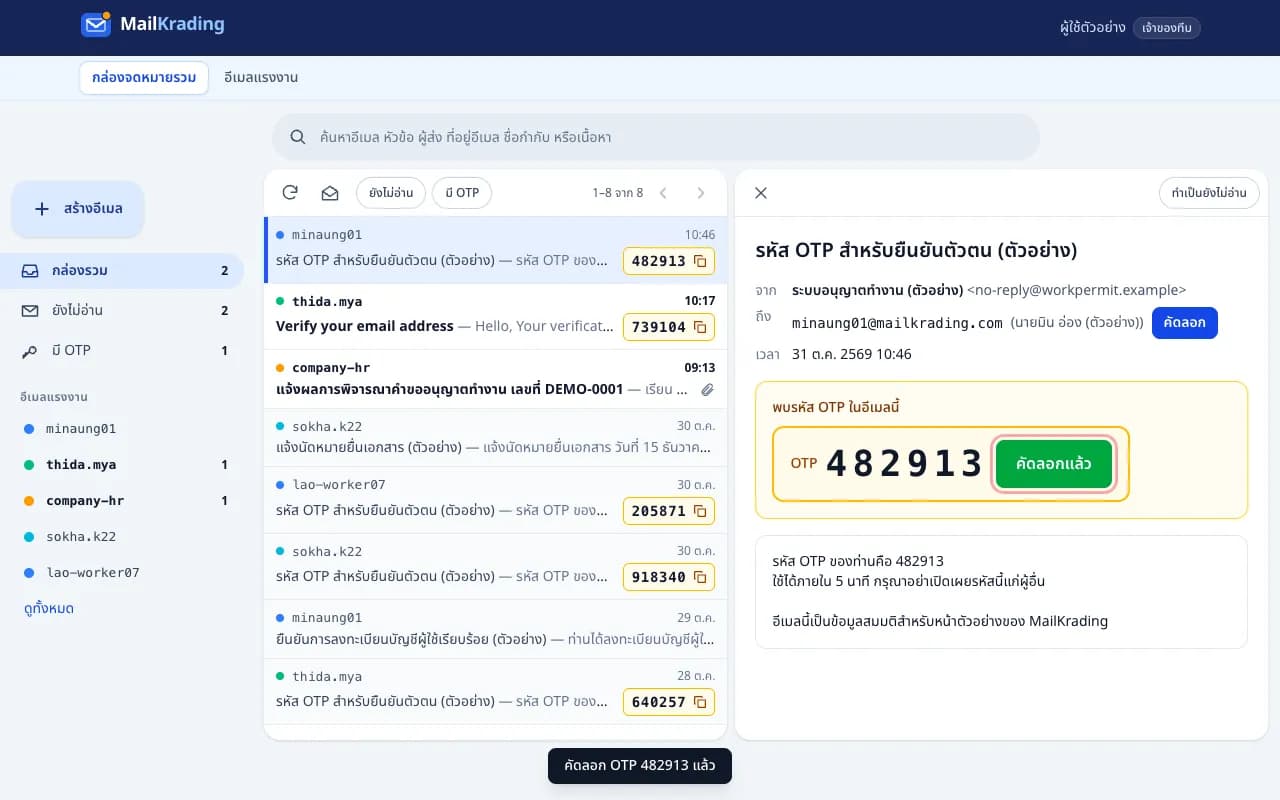The height and width of the screenshot is (800, 1280).
Task: Select thida.mya in worker email sidebar list
Action: pyautogui.click(x=127, y=464)
